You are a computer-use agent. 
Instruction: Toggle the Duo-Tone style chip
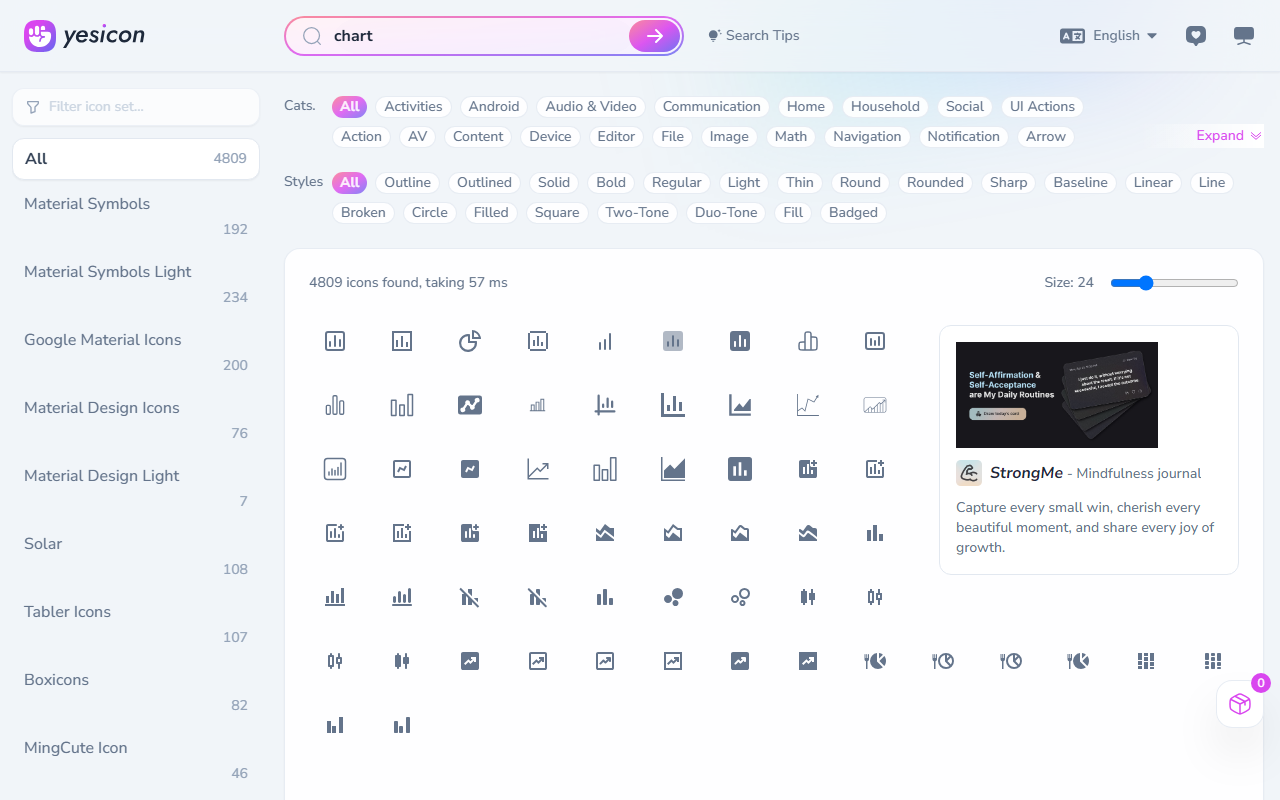click(x=726, y=213)
